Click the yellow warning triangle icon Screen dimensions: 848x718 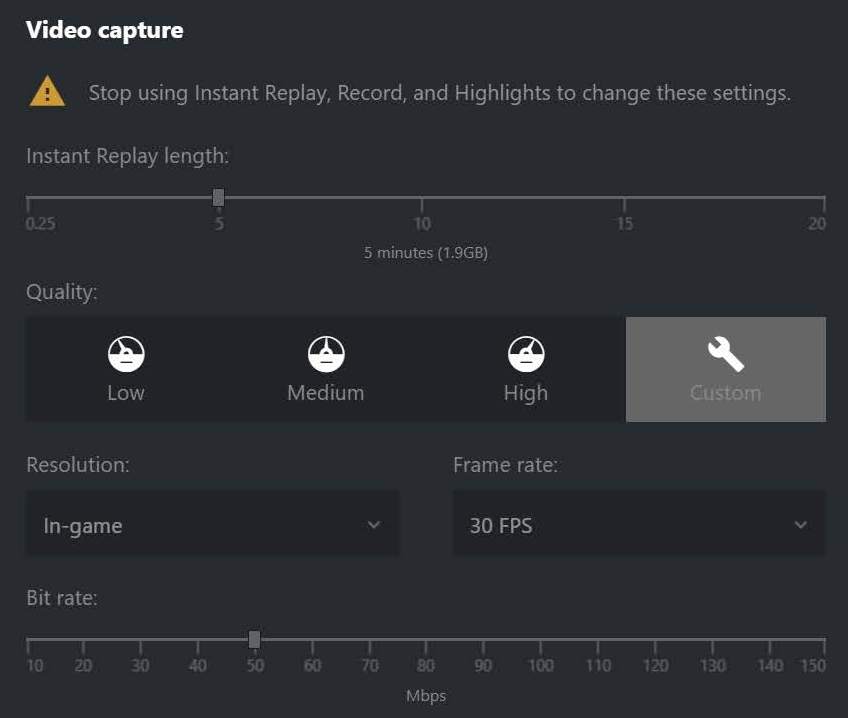click(x=47, y=93)
